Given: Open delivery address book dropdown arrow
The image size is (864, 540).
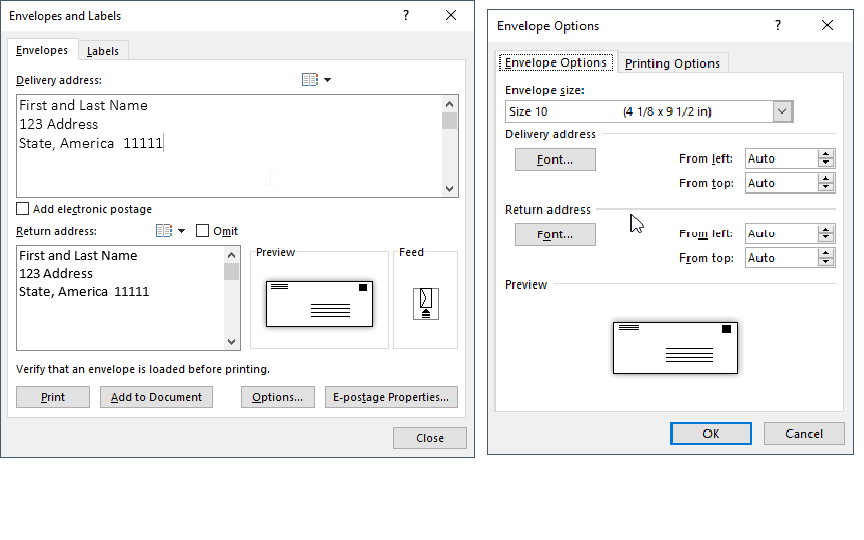Looking at the screenshot, I should point(327,80).
